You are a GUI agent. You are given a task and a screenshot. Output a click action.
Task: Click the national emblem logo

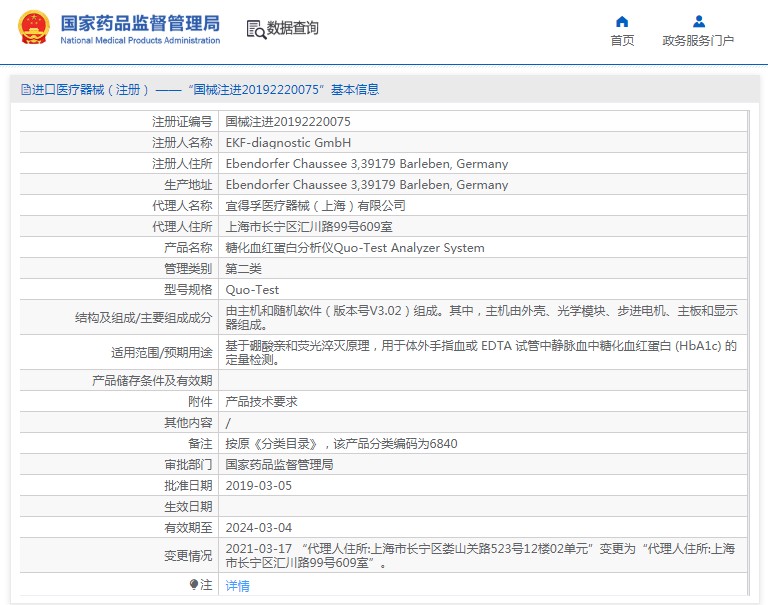tap(33, 29)
